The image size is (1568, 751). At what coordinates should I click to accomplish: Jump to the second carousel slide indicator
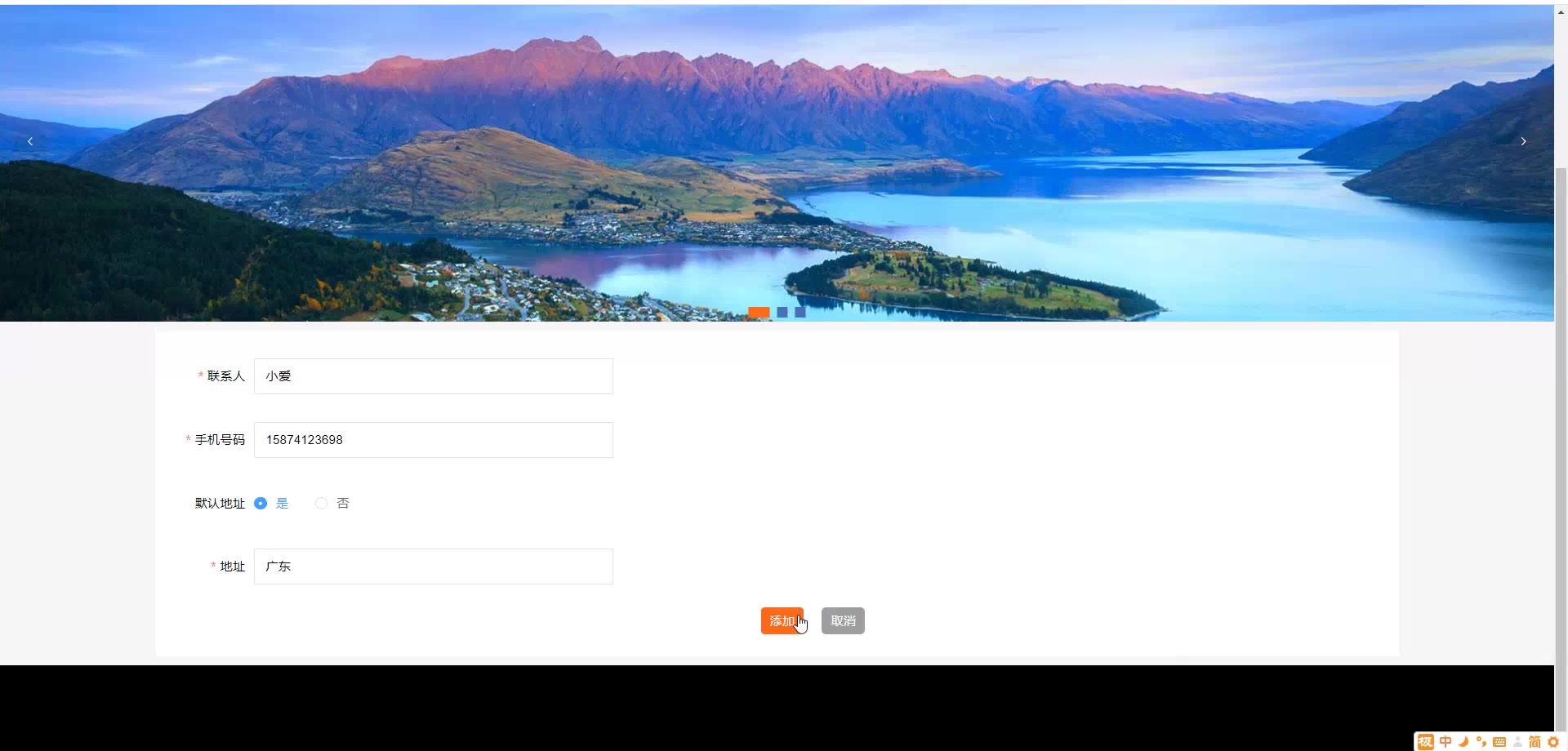click(782, 312)
